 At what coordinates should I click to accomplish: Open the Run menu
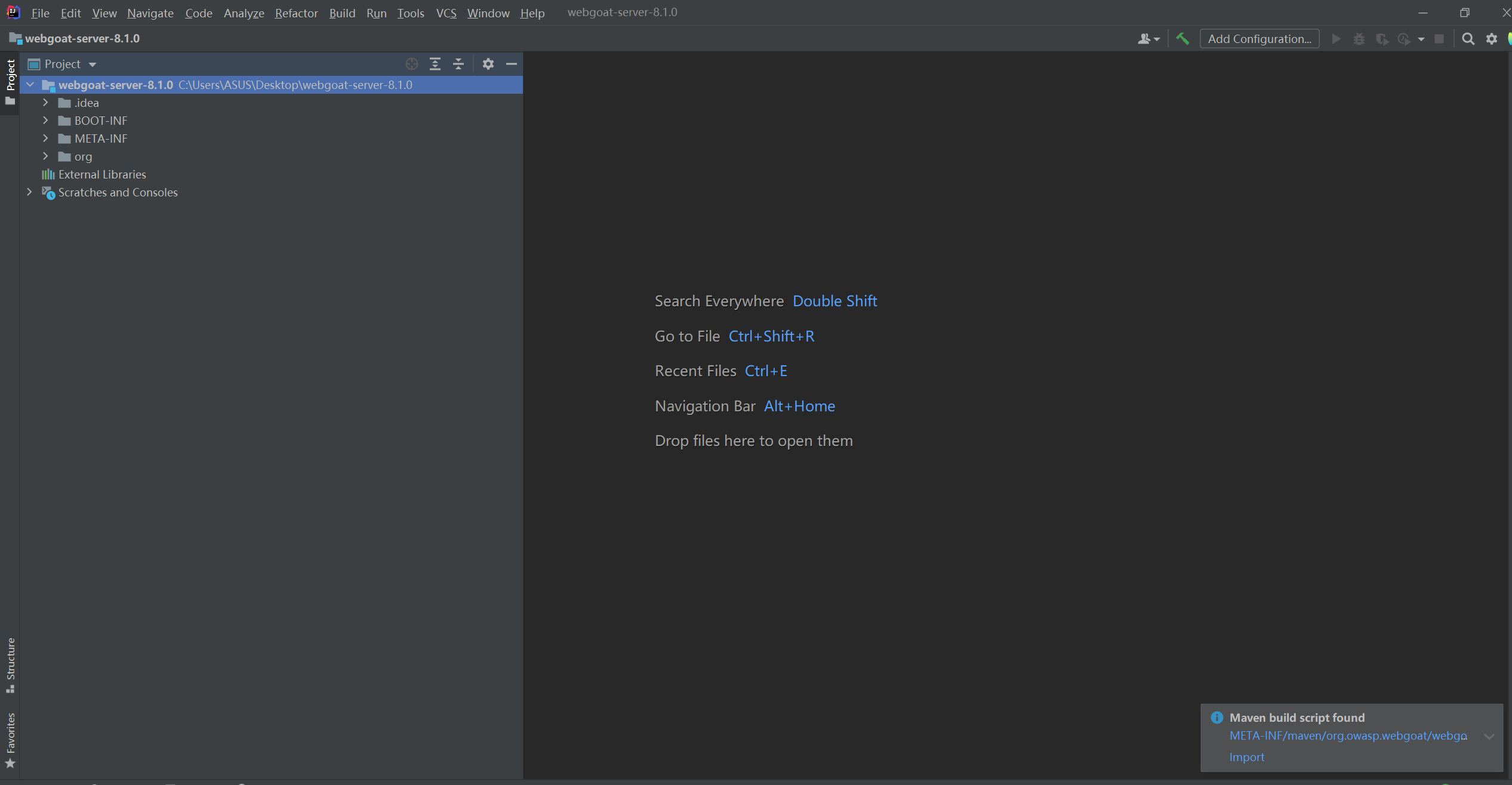(x=376, y=13)
